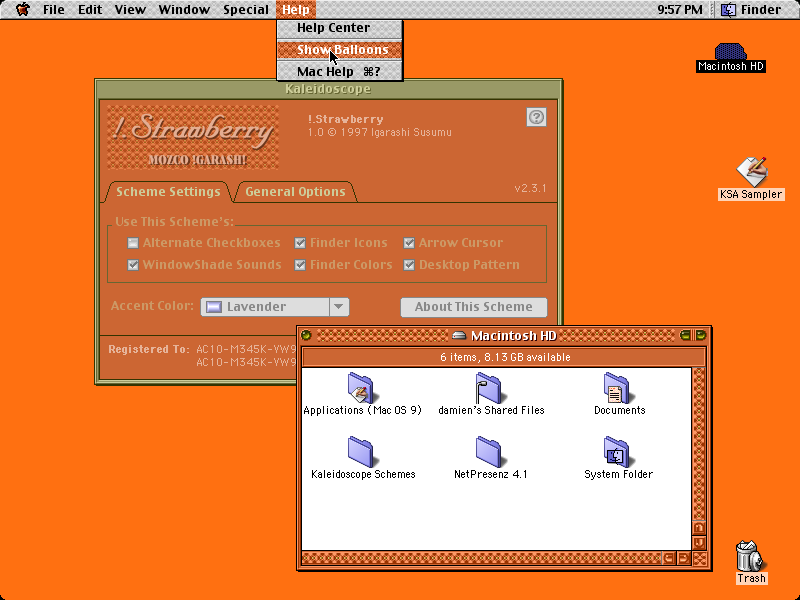Click the disk icon in Macintosh HD title bar

point(459,336)
